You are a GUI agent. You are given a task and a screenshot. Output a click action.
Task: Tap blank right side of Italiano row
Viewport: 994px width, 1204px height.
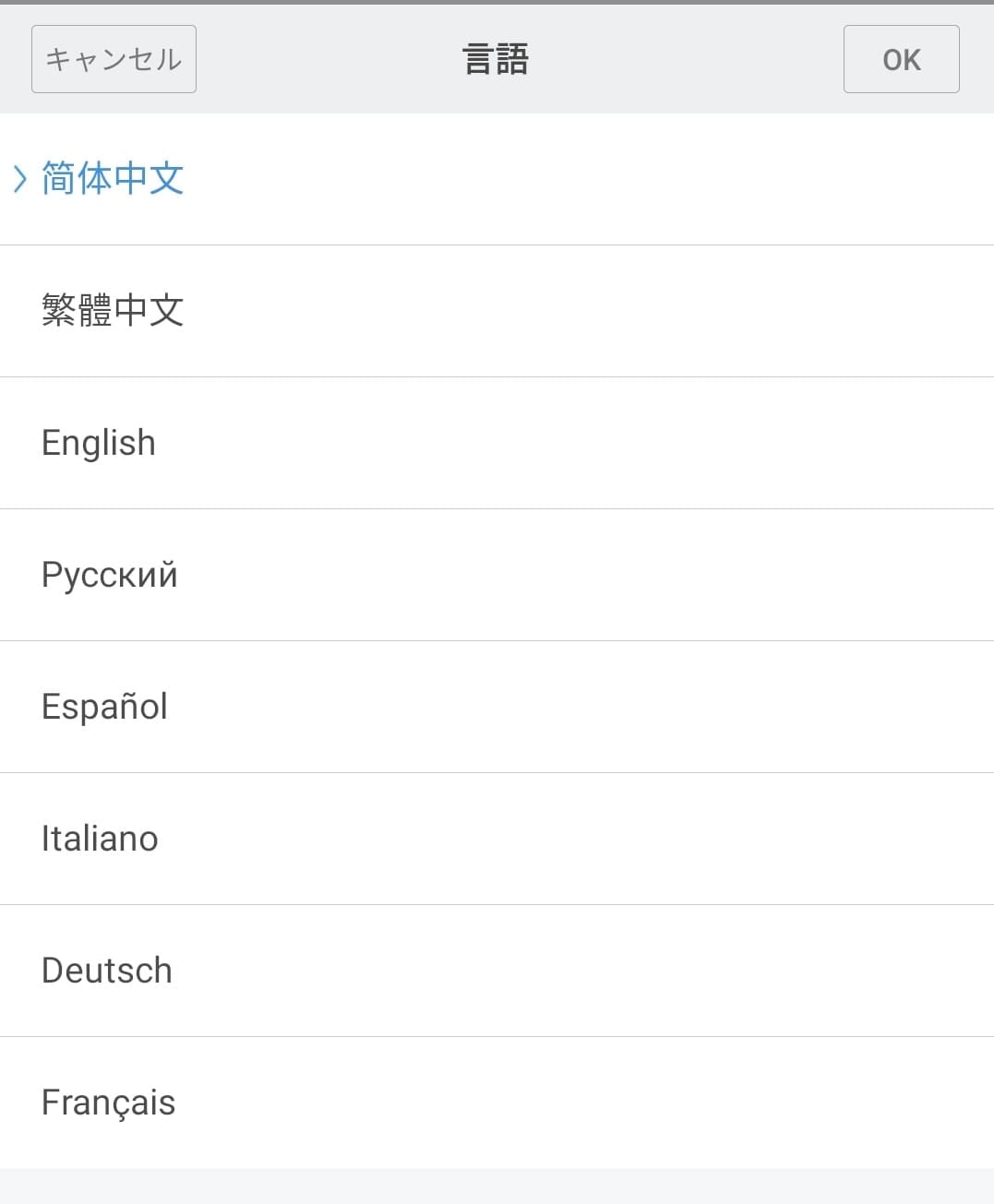(692, 839)
